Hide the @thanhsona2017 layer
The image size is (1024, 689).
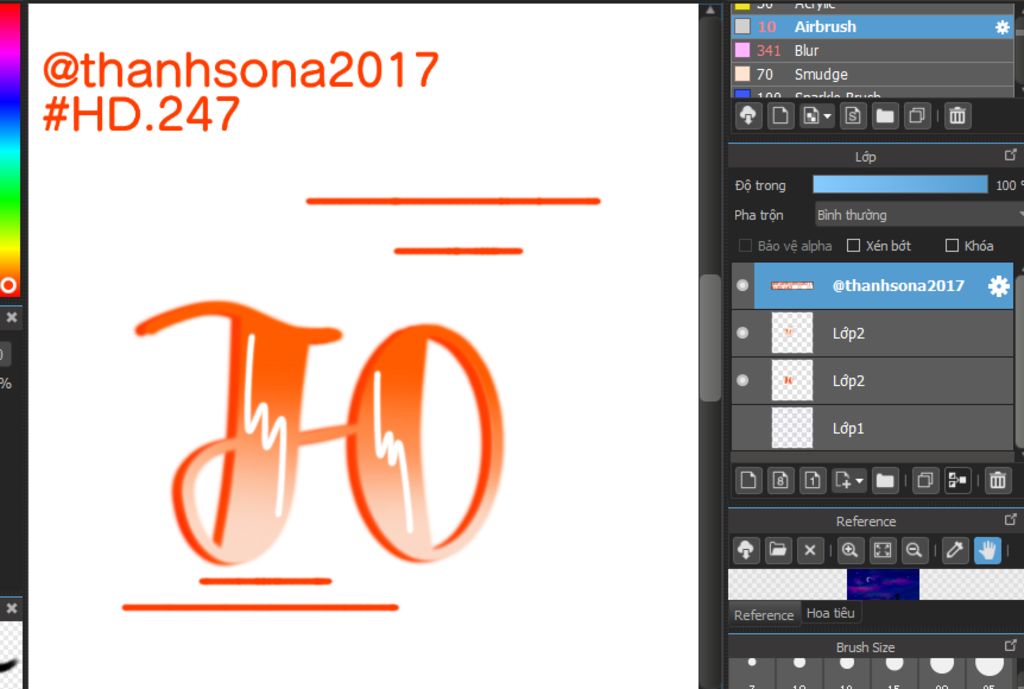click(743, 285)
